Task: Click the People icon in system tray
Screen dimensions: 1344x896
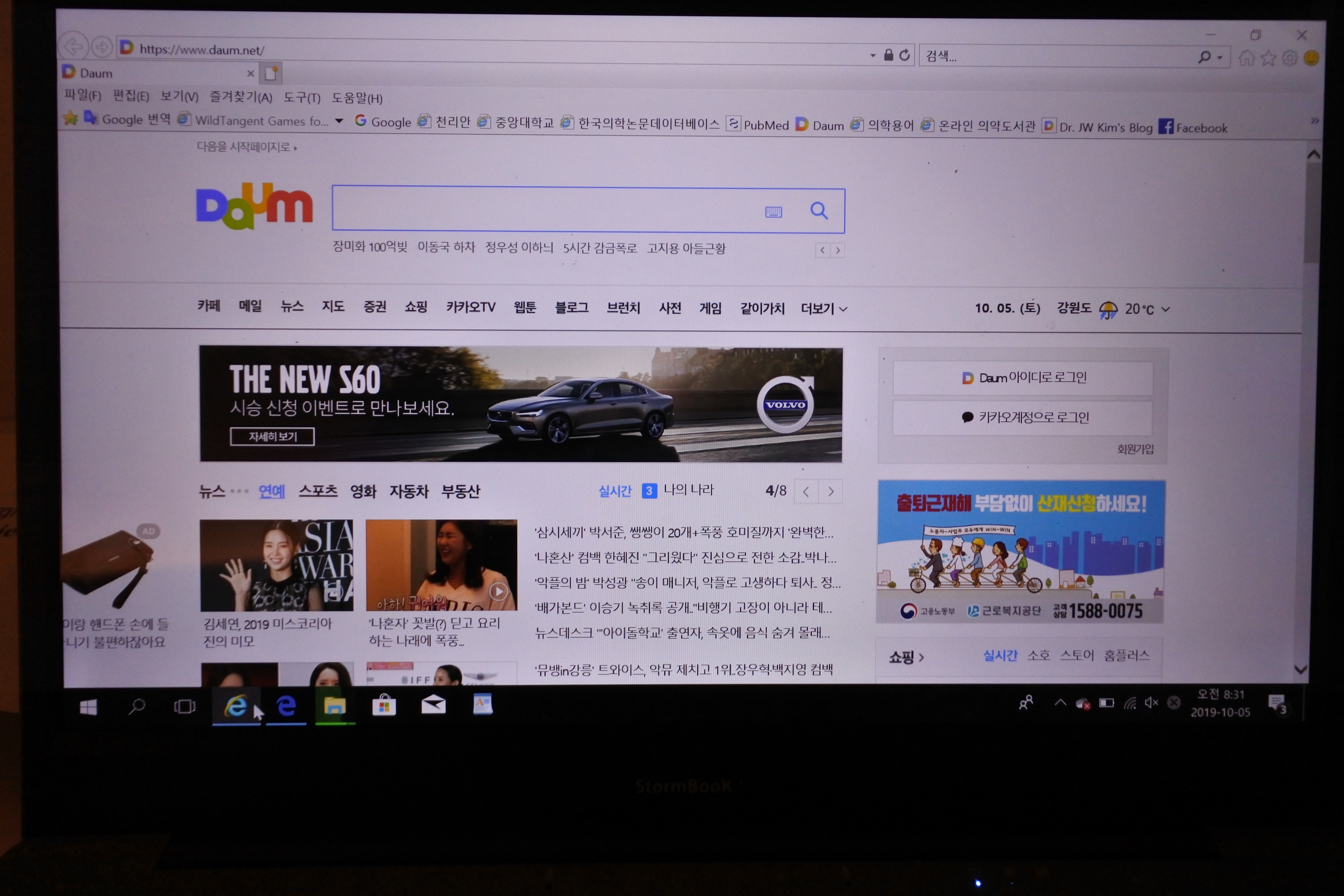Action: pyautogui.click(x=1026, y=702)
